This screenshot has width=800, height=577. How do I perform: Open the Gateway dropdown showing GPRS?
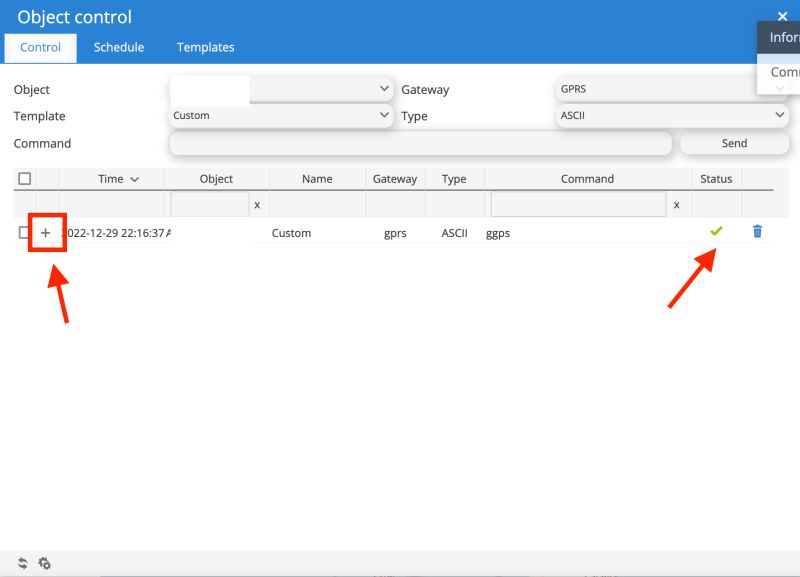[x=672, y=89]
